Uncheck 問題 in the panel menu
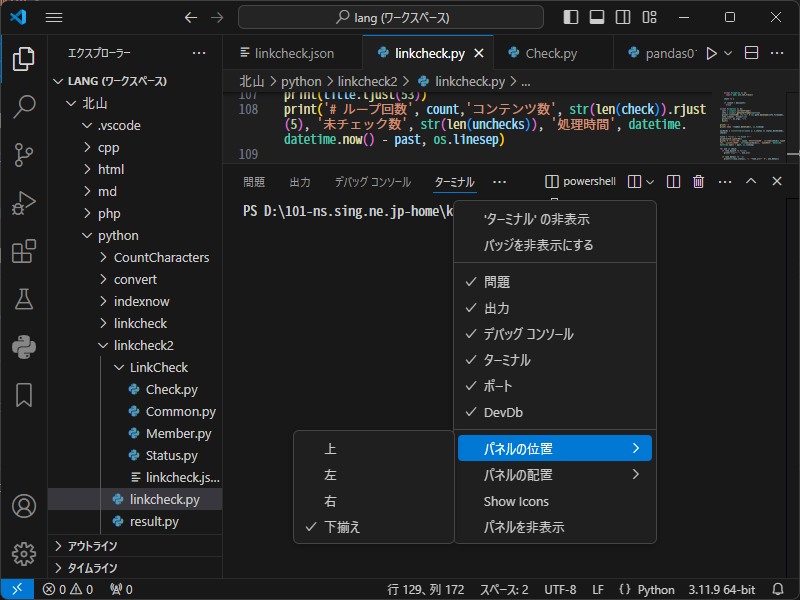The width and height of the screenshot is (800, 600). [497, 282]
